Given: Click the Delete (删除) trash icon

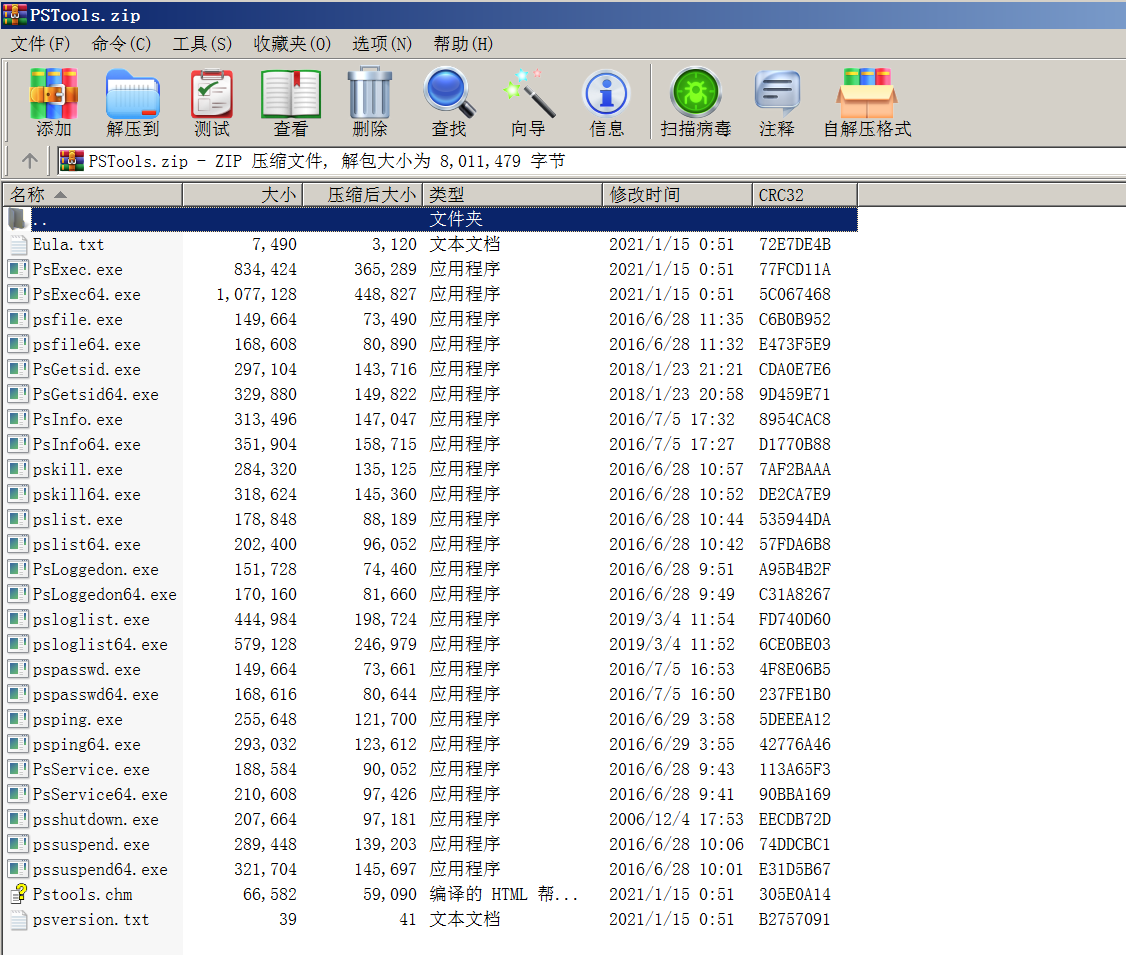Looking at the screenshot, I should pyautogui.click(x=370, y=93).
